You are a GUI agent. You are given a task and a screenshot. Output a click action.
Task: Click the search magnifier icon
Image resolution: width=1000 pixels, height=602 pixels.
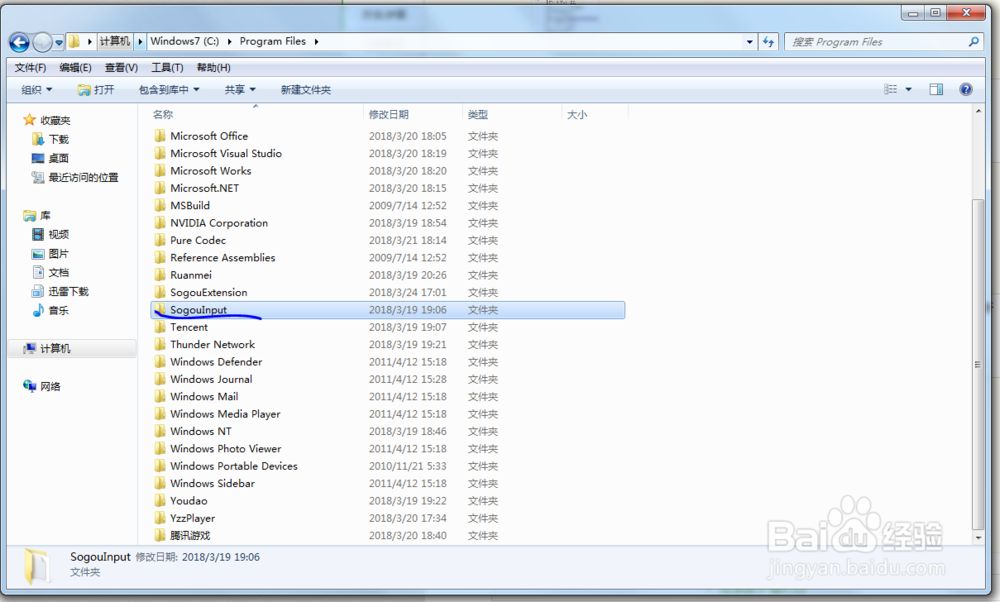pyautogui.click(x=973, y=42)
